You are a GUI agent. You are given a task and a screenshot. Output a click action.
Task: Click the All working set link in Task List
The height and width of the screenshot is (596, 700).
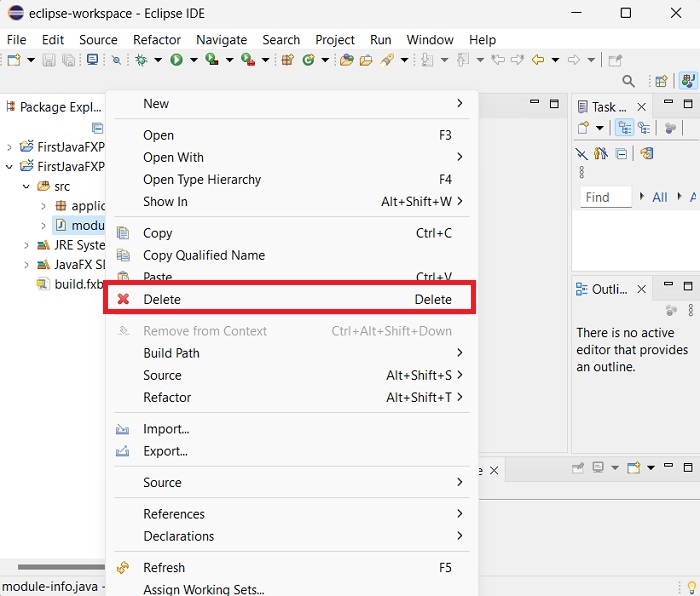pos(660,197)
